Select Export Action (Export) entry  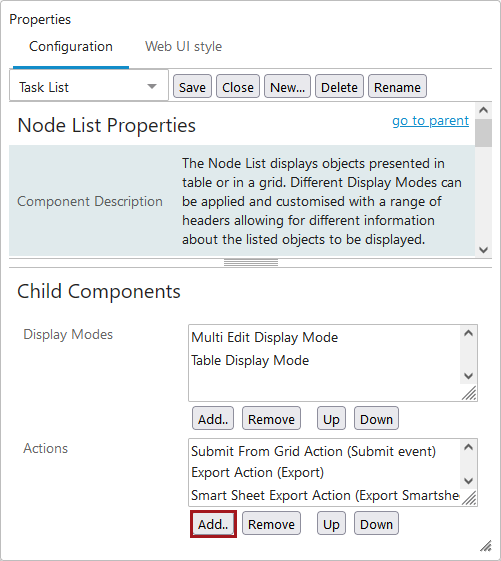click(x=257, y=473)
